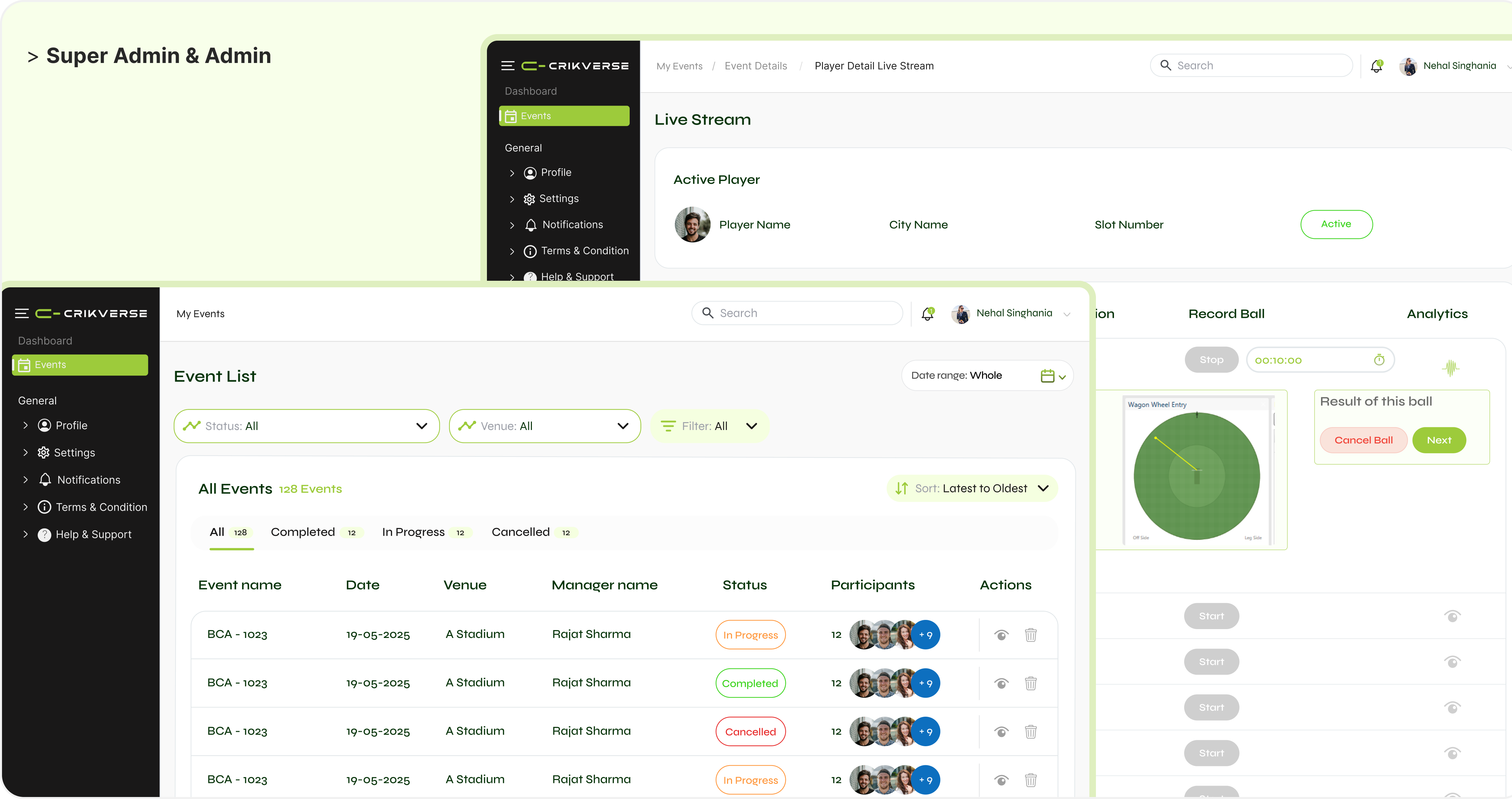Viewport: 1512px width, 799px height.
Task: Click the stopwatch icon in timer field
Action: point(1379,359)
